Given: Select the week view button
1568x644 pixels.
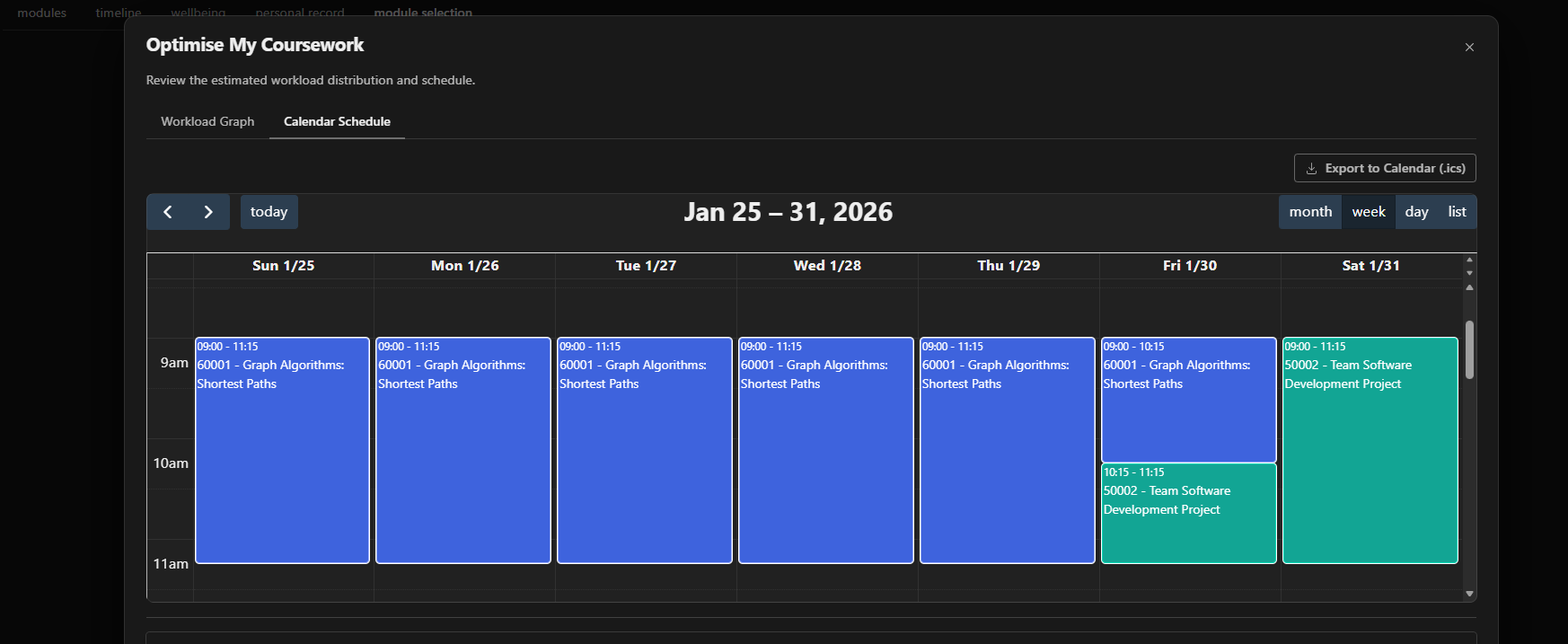Looking at the screenshot, I should coord(1368,212).
